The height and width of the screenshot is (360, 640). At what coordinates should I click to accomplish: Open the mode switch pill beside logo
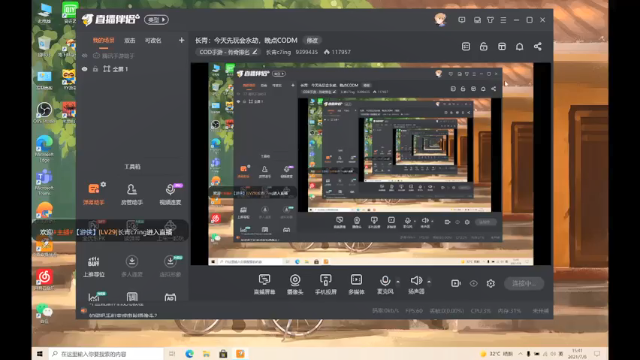(x=156, y=20)
